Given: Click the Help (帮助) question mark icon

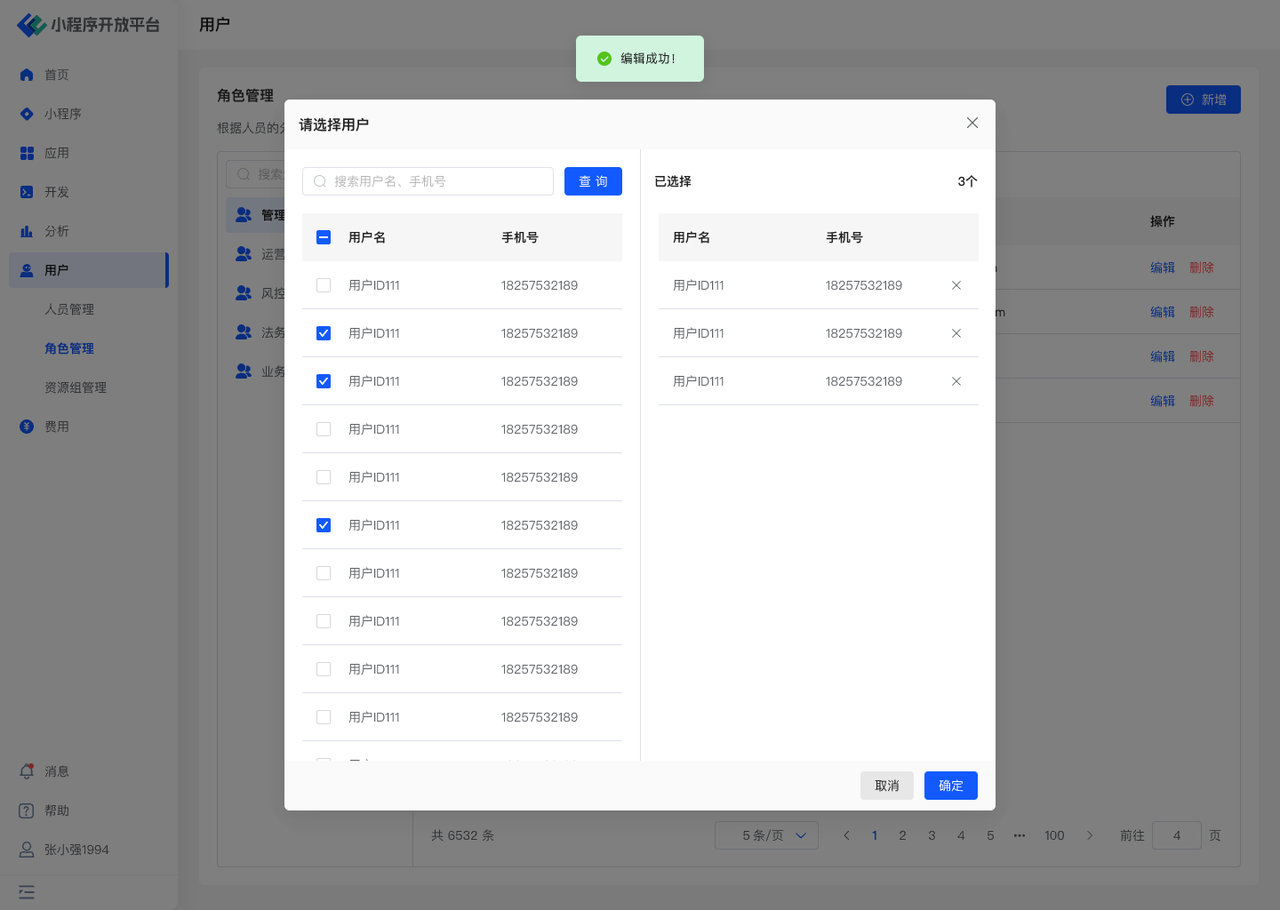Looking at the screenshot, I should (27, 811).
